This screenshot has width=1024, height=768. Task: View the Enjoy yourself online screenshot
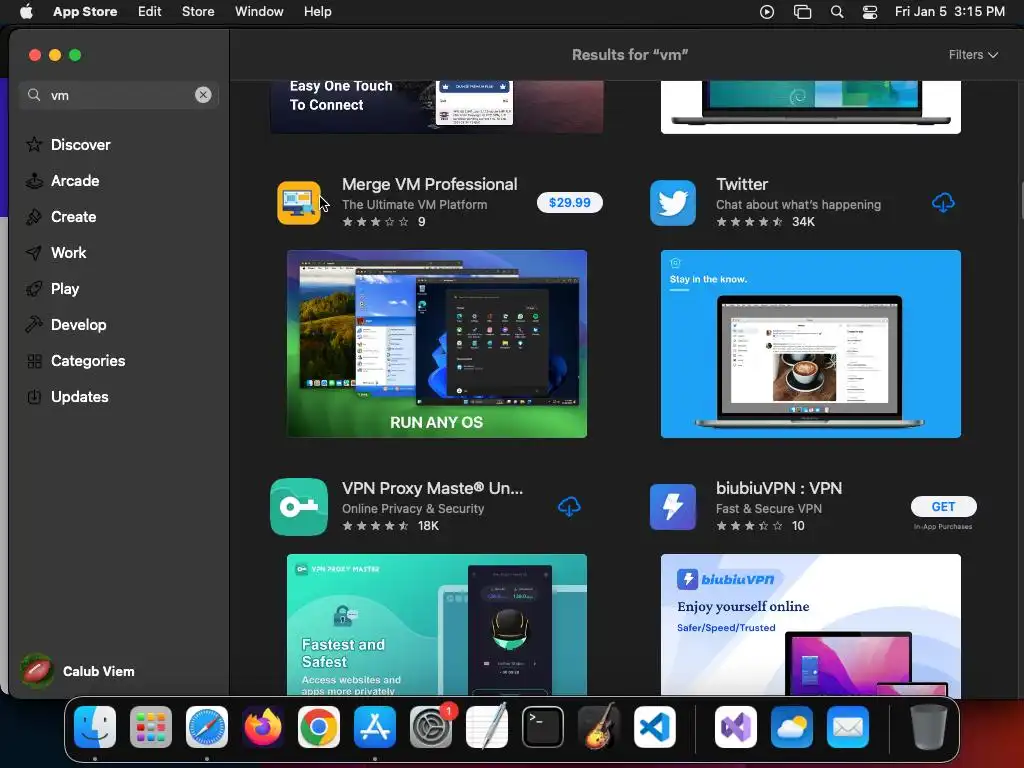click(810, 624)
